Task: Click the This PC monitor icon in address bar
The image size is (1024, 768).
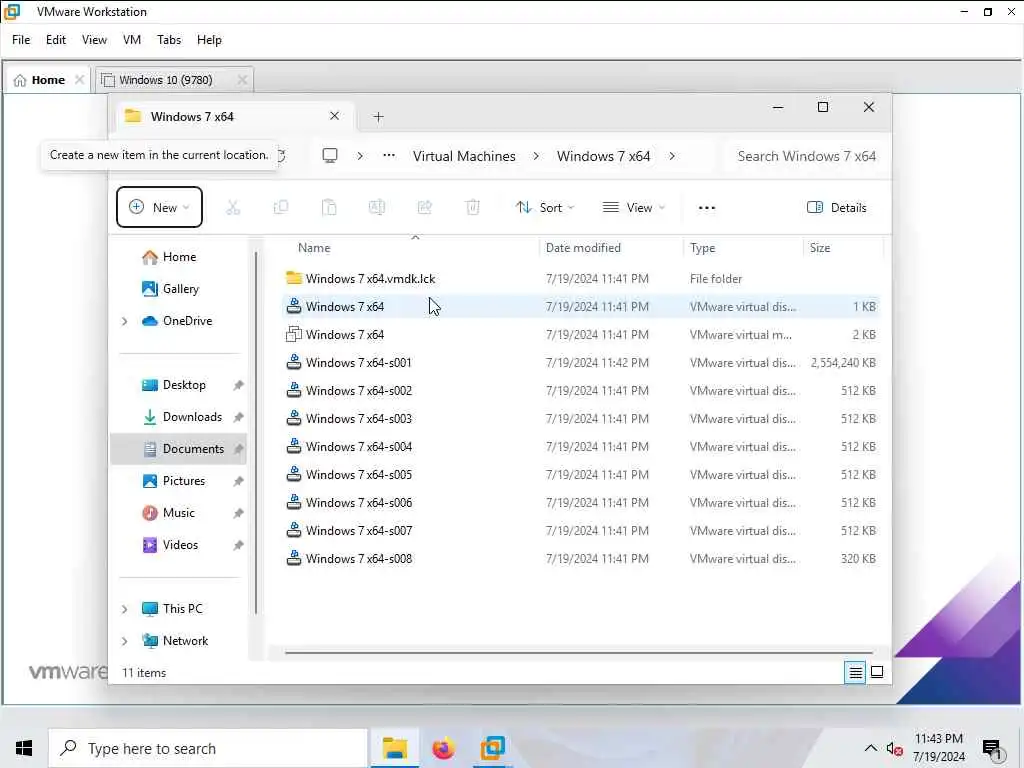Action: (x=330, y=155)
